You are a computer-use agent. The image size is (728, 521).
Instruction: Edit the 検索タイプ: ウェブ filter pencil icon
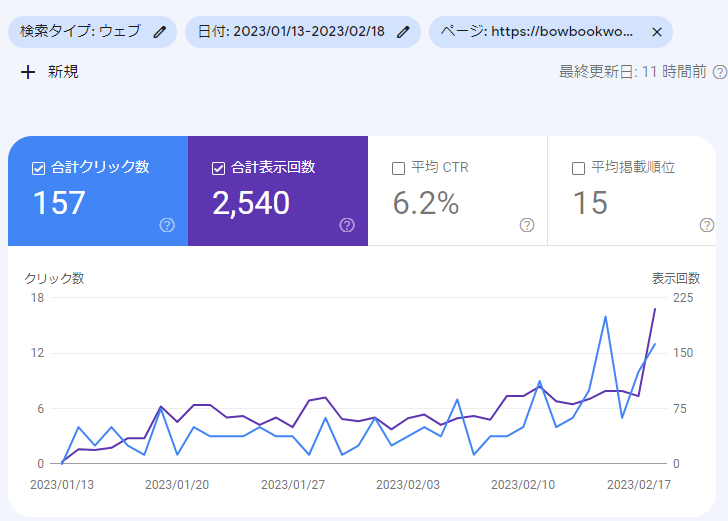(x=160, y=32)
